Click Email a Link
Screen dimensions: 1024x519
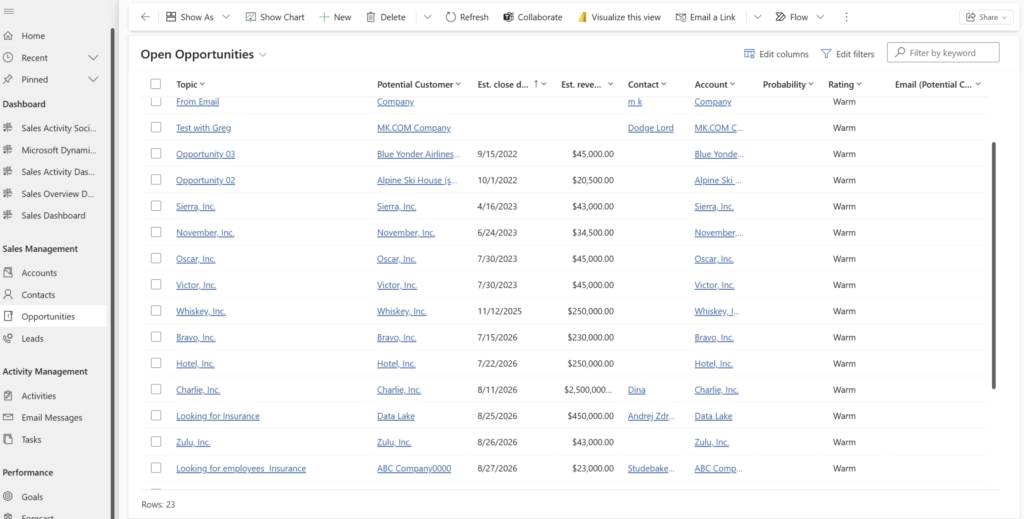pos(705,17)
